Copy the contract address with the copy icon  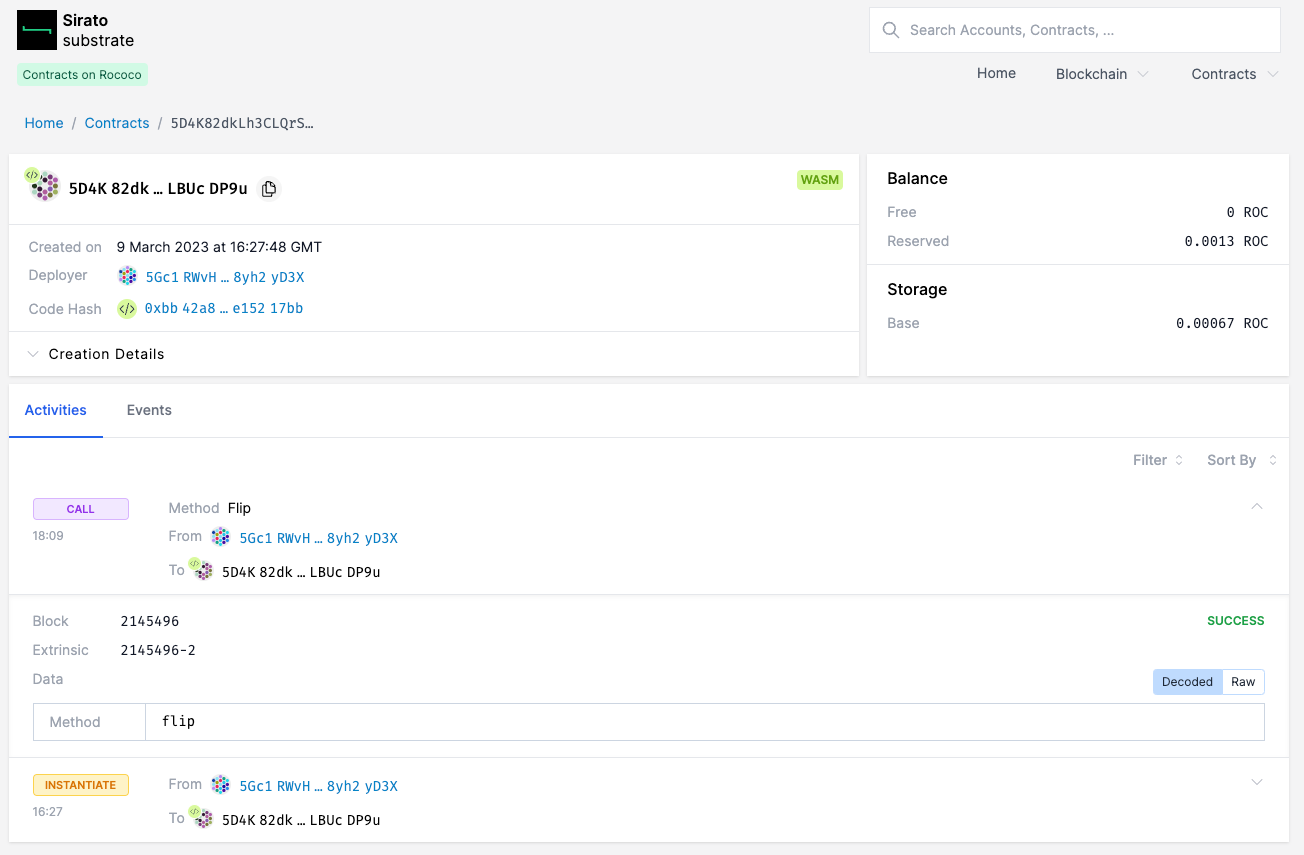pos(268,189)
